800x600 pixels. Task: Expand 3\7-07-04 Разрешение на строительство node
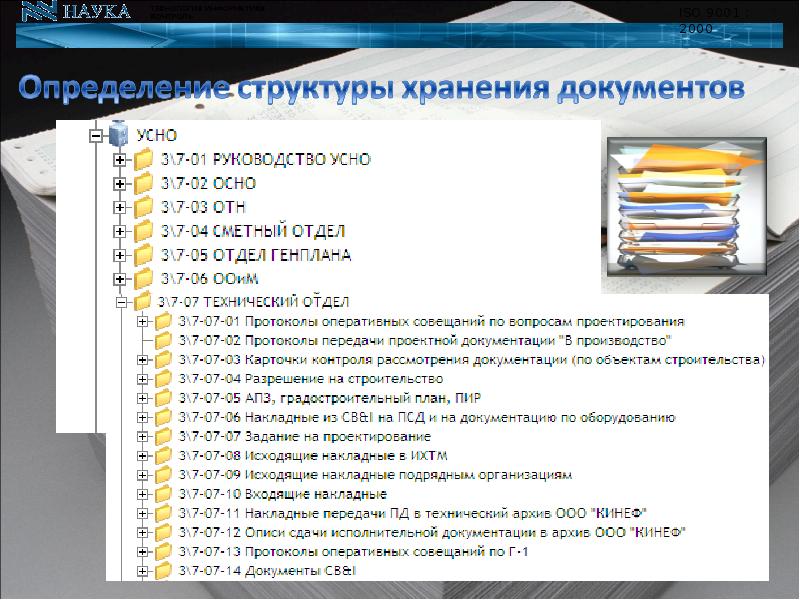click(x=142, y=379)
